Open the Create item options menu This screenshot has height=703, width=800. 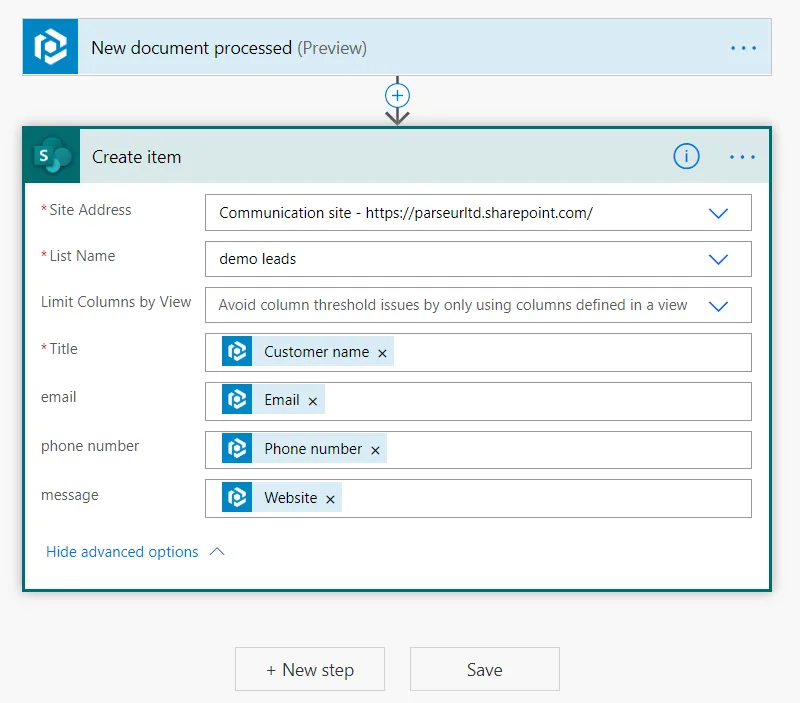coord(743,156)
